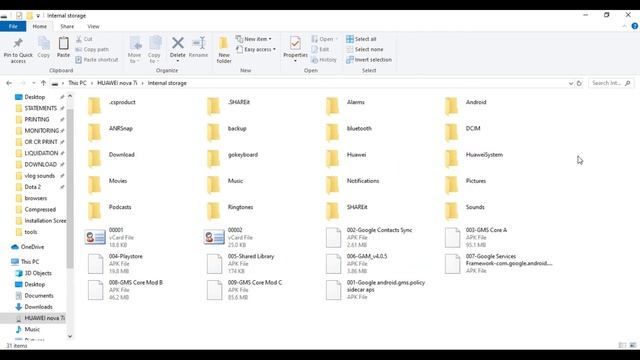Switch to the View ribbon tab

click(93, 26)
